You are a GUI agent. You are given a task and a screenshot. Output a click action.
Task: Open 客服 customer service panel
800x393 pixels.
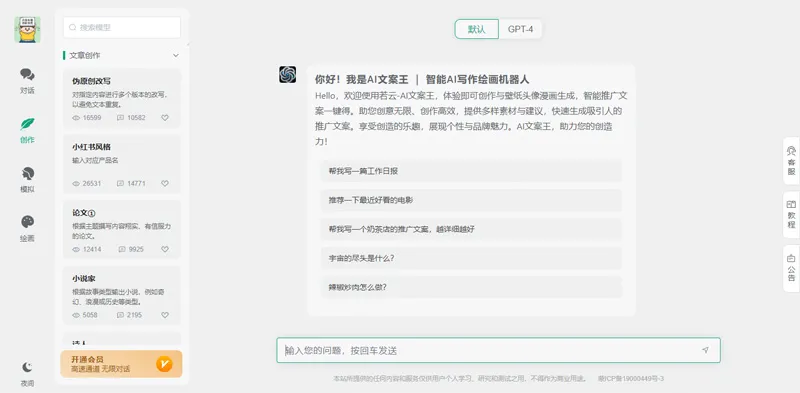791,161
